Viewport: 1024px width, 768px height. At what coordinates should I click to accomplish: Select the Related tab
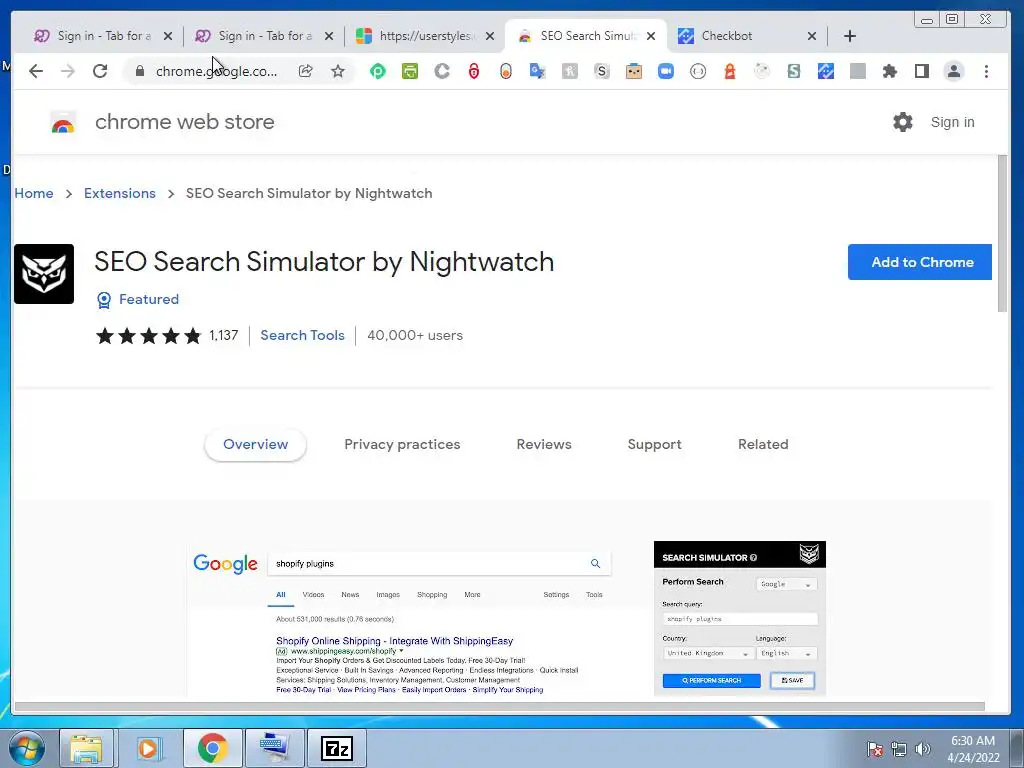click(x=763, y=445)
